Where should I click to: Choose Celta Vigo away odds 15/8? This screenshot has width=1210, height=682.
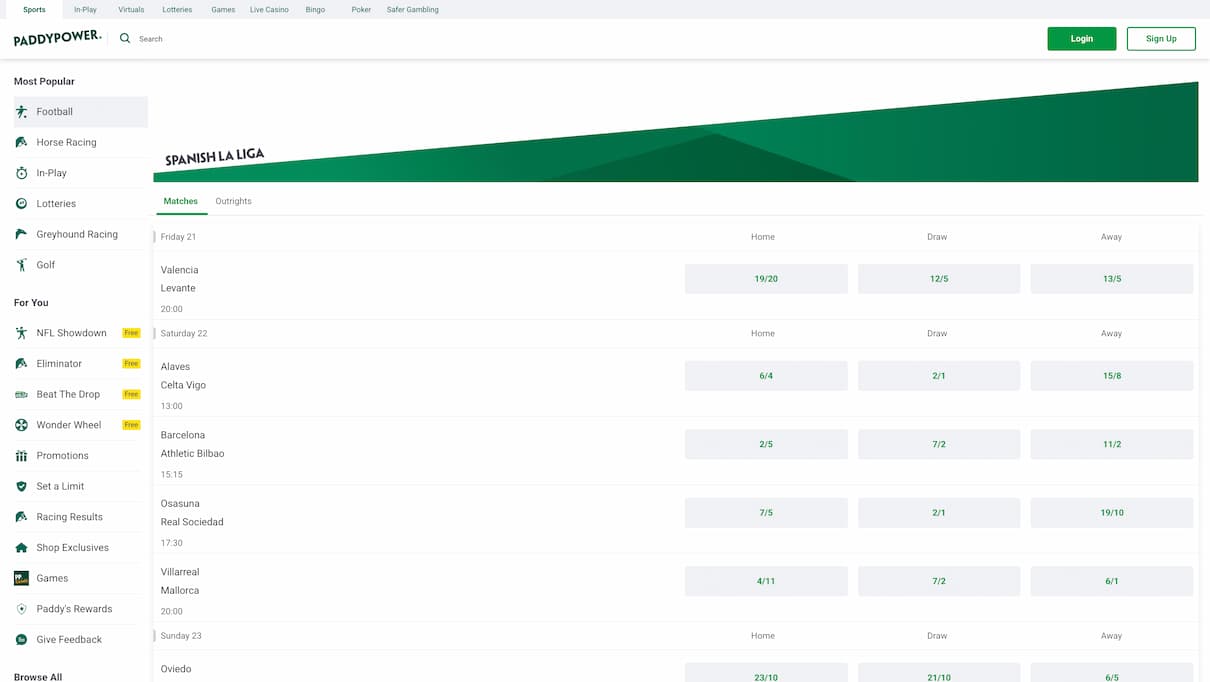1112,376
